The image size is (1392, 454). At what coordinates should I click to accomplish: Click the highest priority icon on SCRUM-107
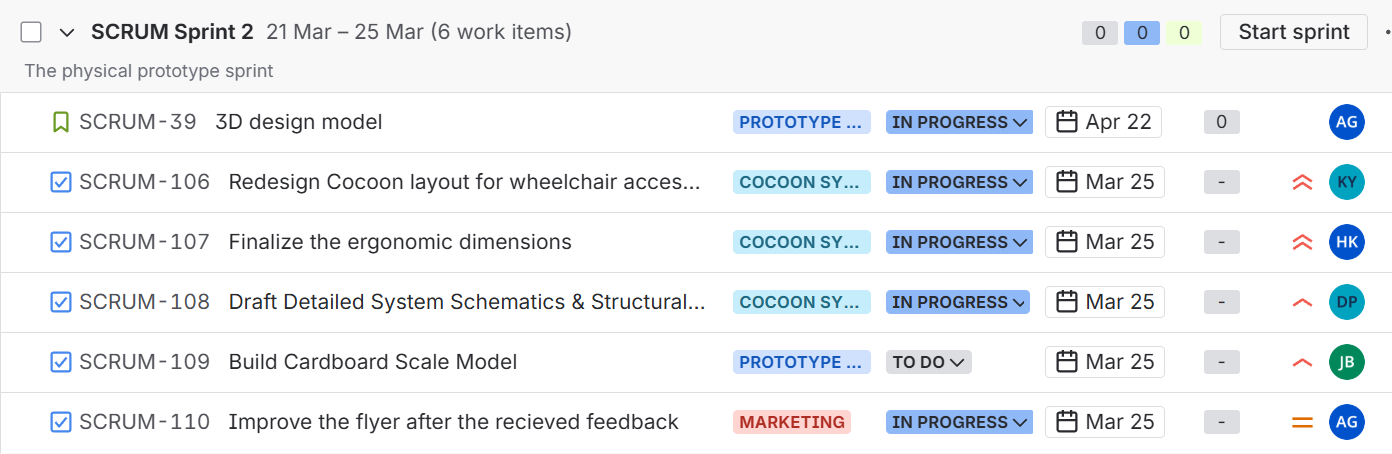click(1302, 243)
